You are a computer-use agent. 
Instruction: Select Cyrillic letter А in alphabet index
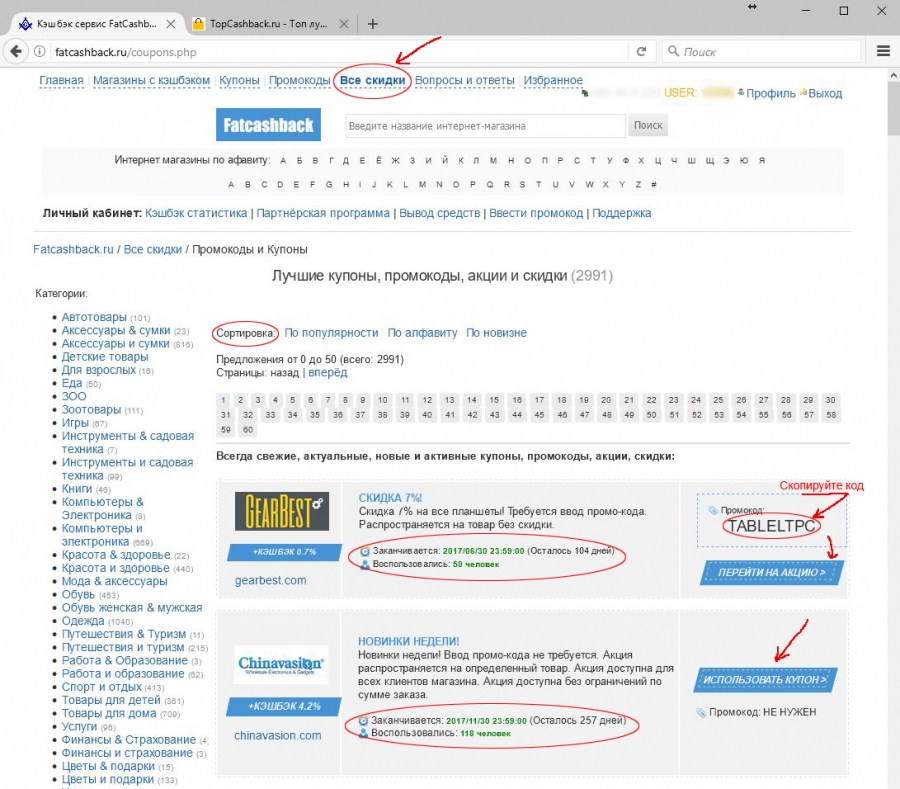coord(283,161)
